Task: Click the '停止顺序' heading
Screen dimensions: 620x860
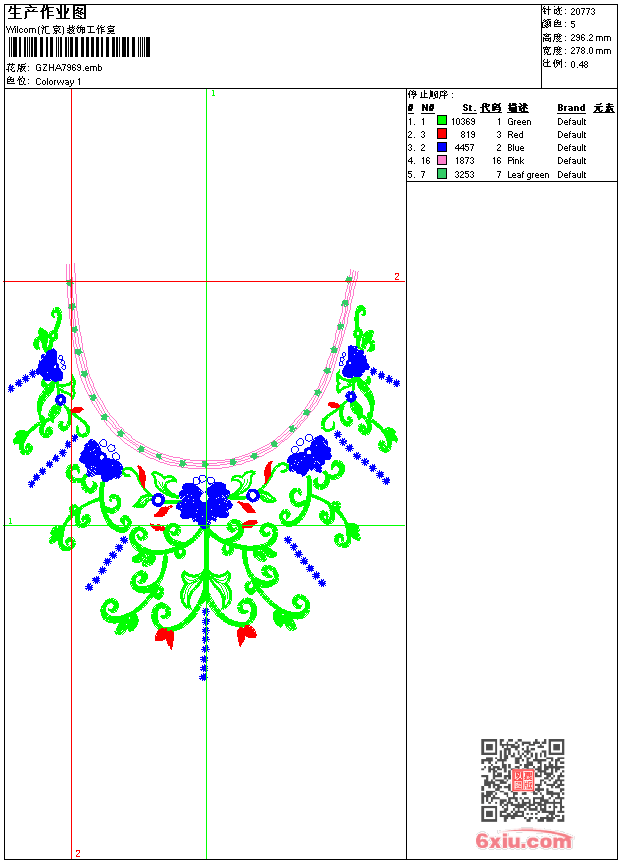Action: pos(430,95)
